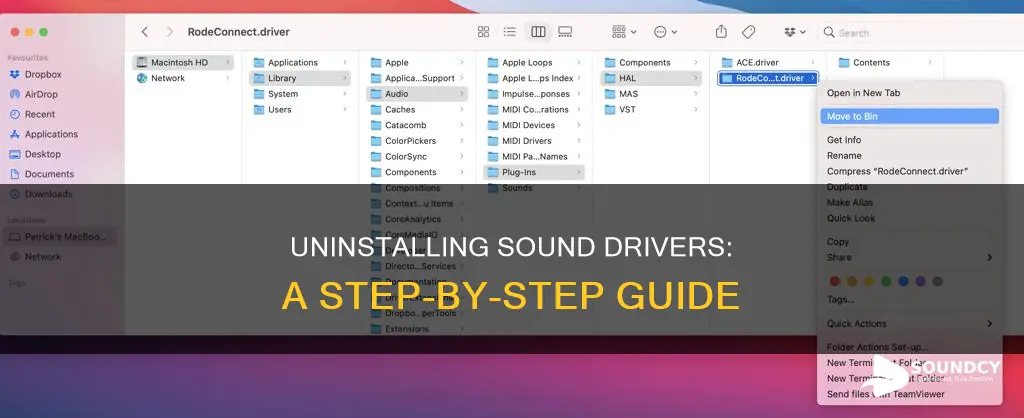Select the ColorPickers folder
This screenshot has width=1024, height=418.
(x=417, y=140)
